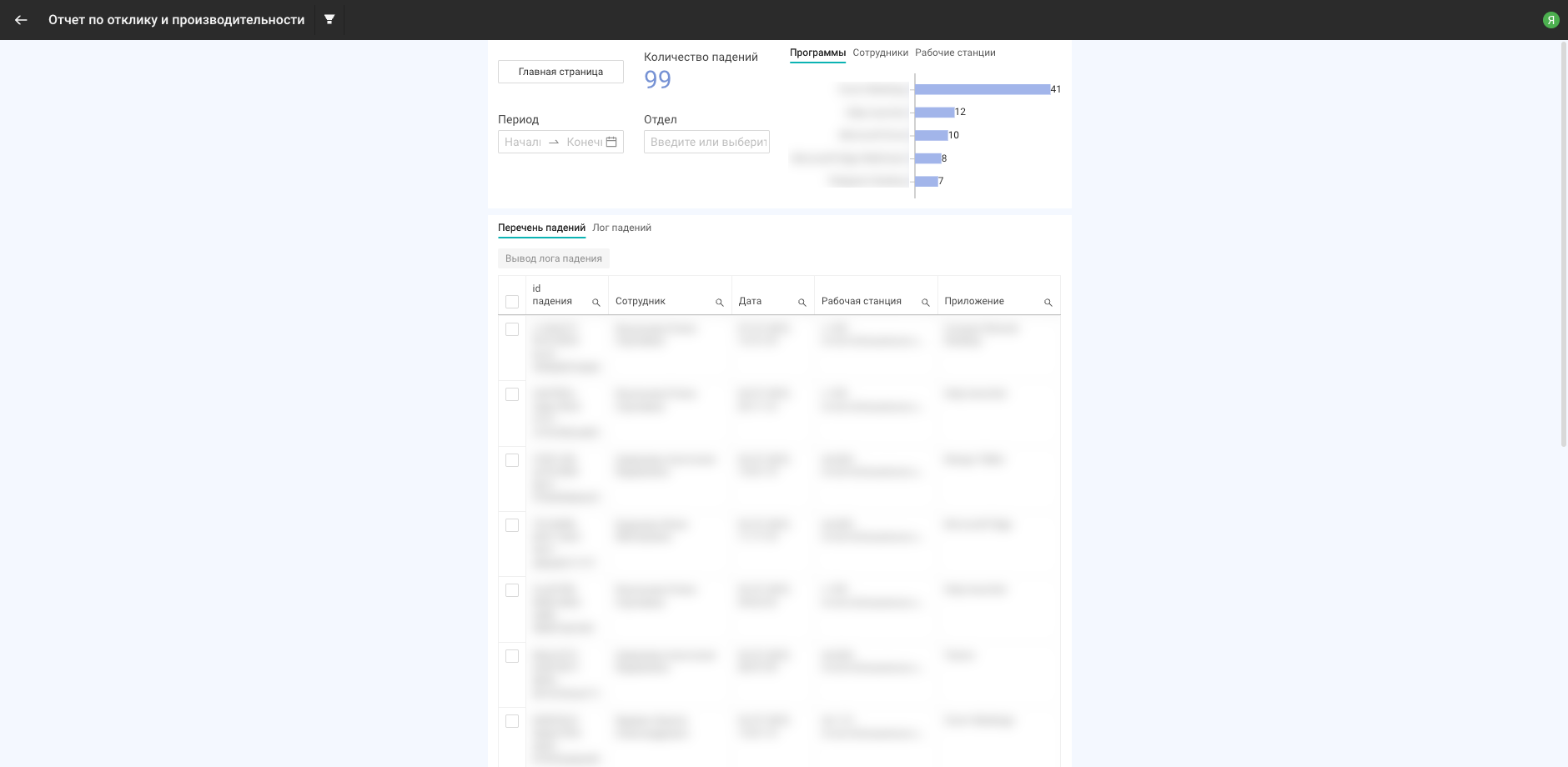Viewport: 1568px width, 767px height.
Task: Open the filter funnel icon
Action: tap(329, 20)
